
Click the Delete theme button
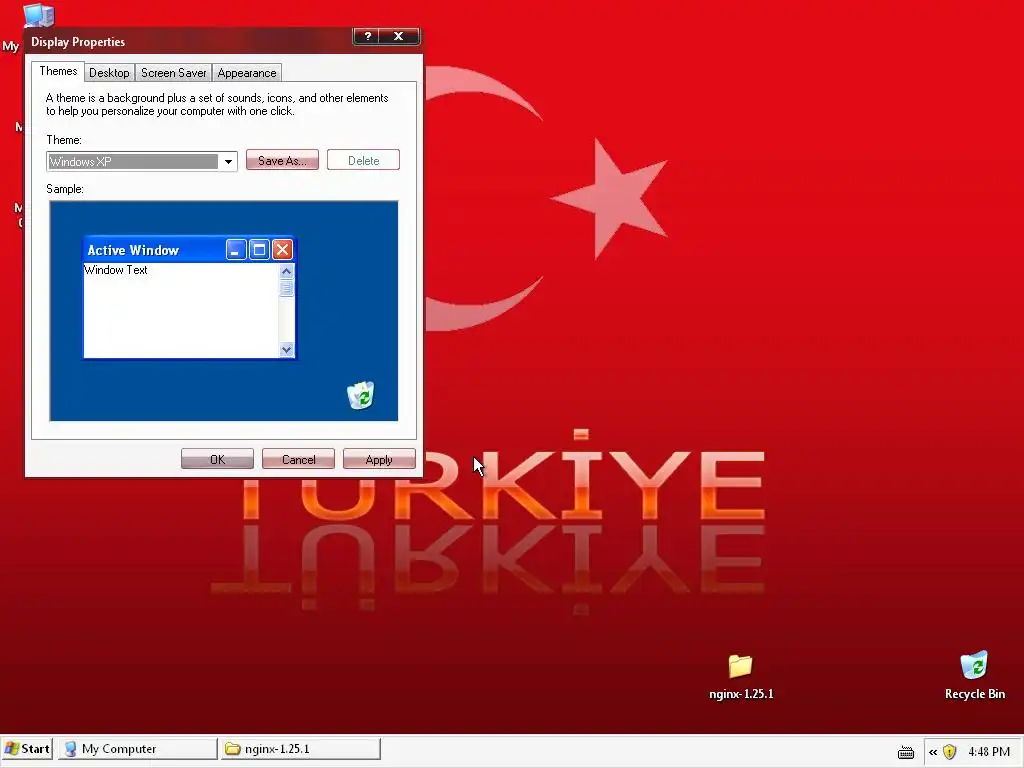coord(363,160)
